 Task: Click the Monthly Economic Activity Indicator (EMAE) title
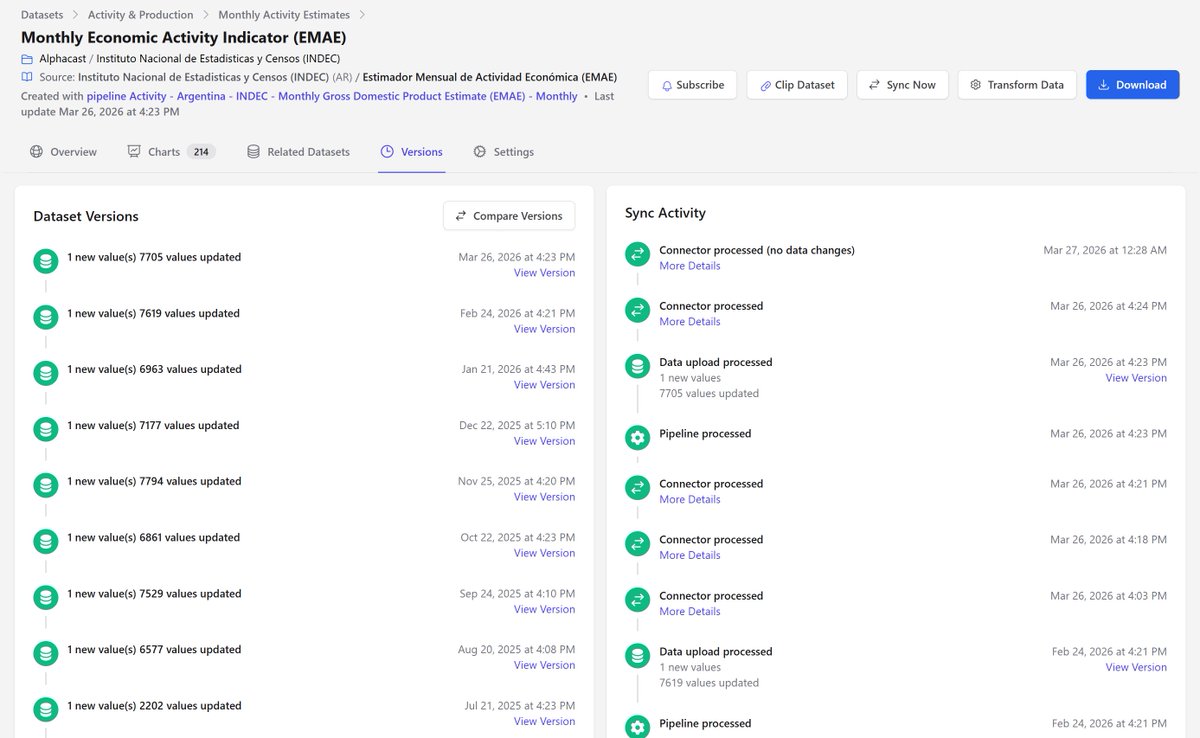[184, 37]
